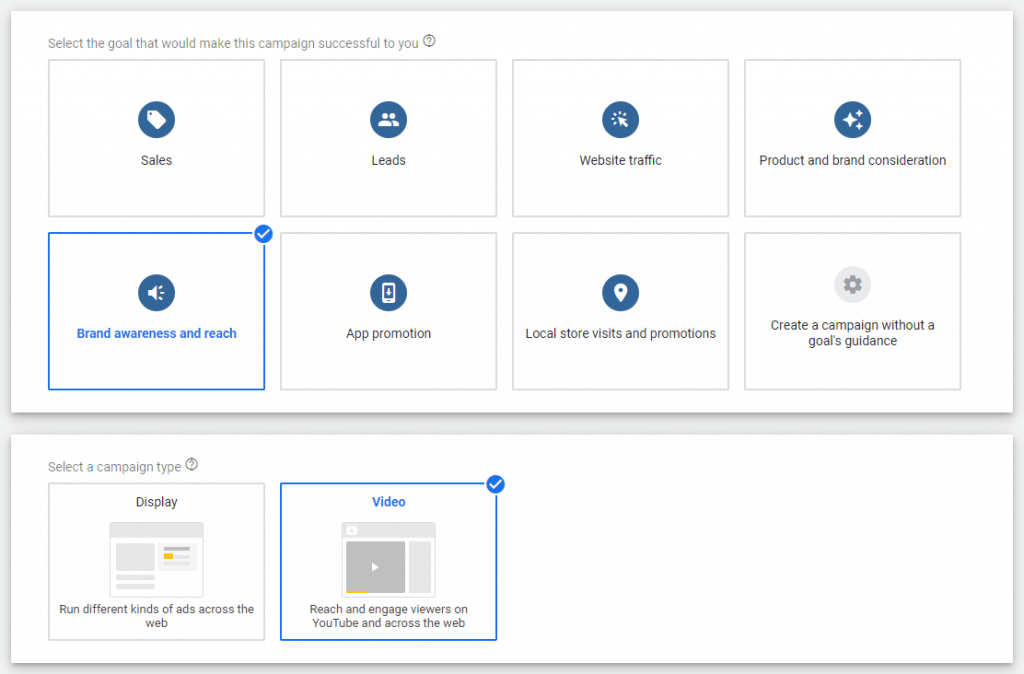Select the Display campaign type card
Screen dimensions: 1024x674
pyautogui.click(x=156, y=561)
